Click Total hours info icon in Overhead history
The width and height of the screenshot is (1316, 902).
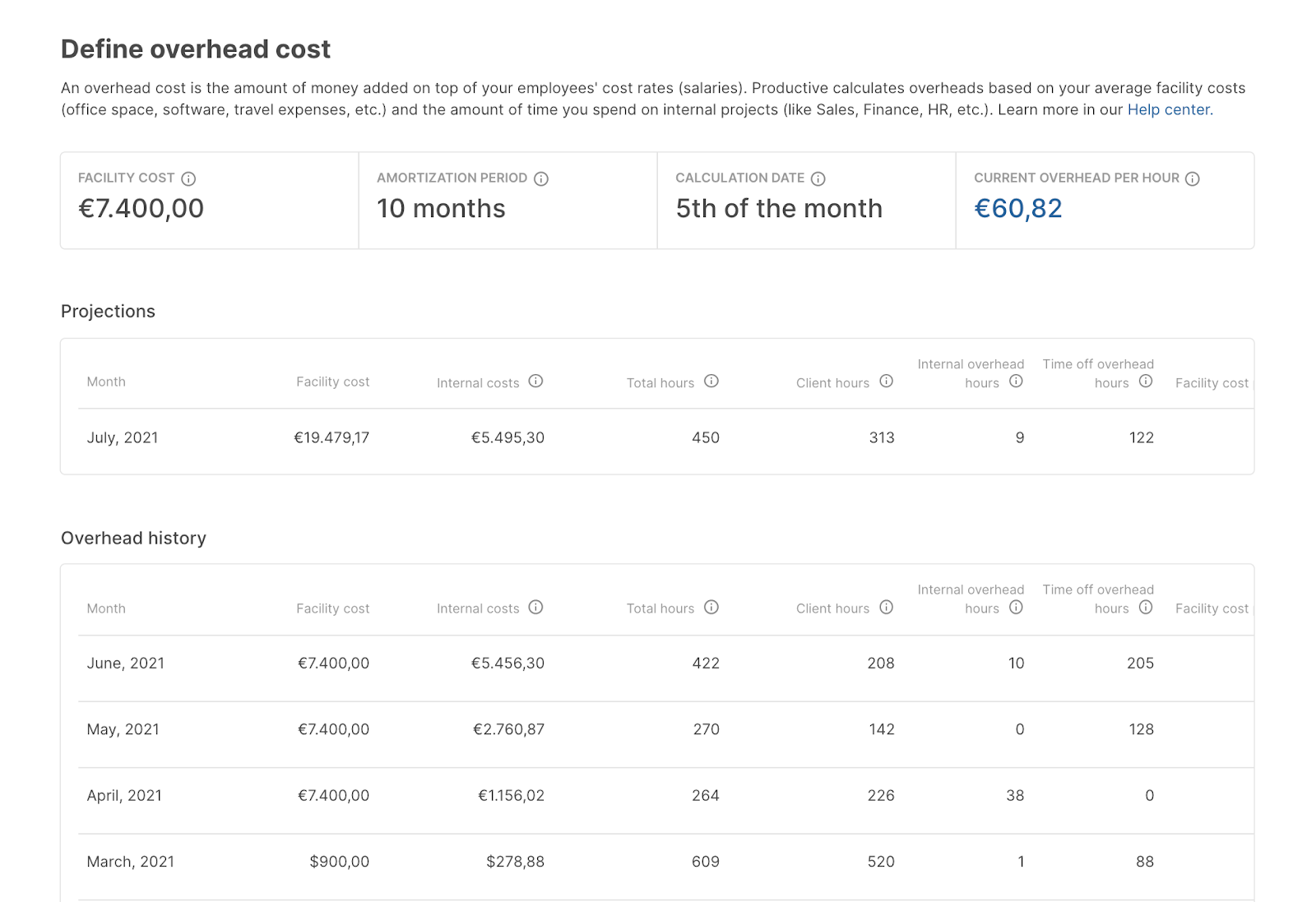[711, 607]
